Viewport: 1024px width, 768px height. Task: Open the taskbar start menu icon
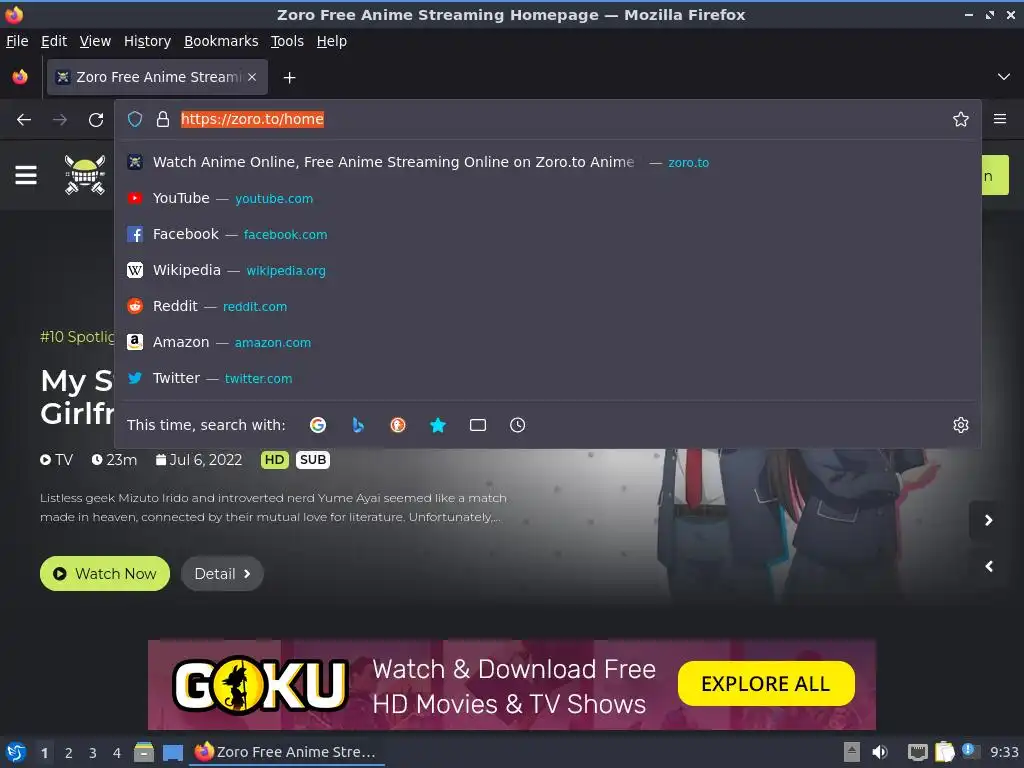coord(16,752)
